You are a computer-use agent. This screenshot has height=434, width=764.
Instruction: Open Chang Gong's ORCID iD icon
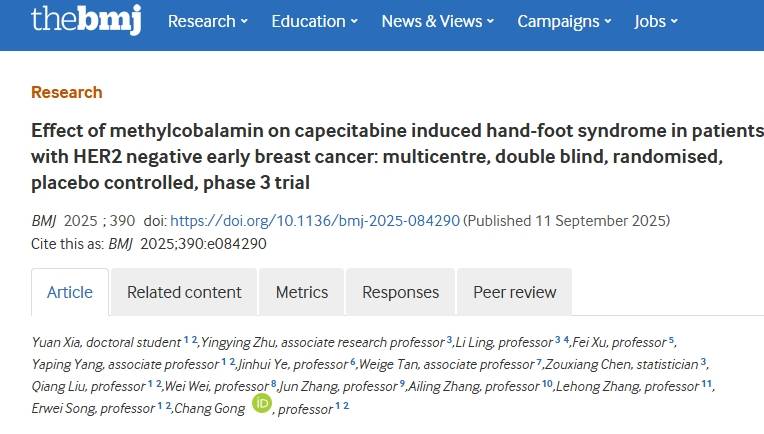[262, 403]
